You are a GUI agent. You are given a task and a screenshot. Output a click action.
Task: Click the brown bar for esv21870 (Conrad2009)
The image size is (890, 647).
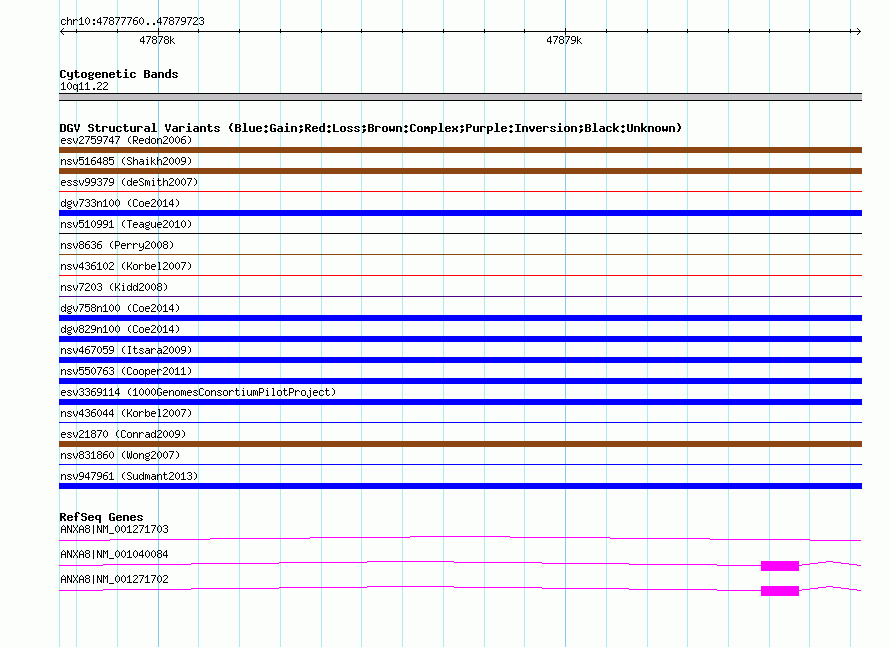pyautogui.click(x=460, y=444)
